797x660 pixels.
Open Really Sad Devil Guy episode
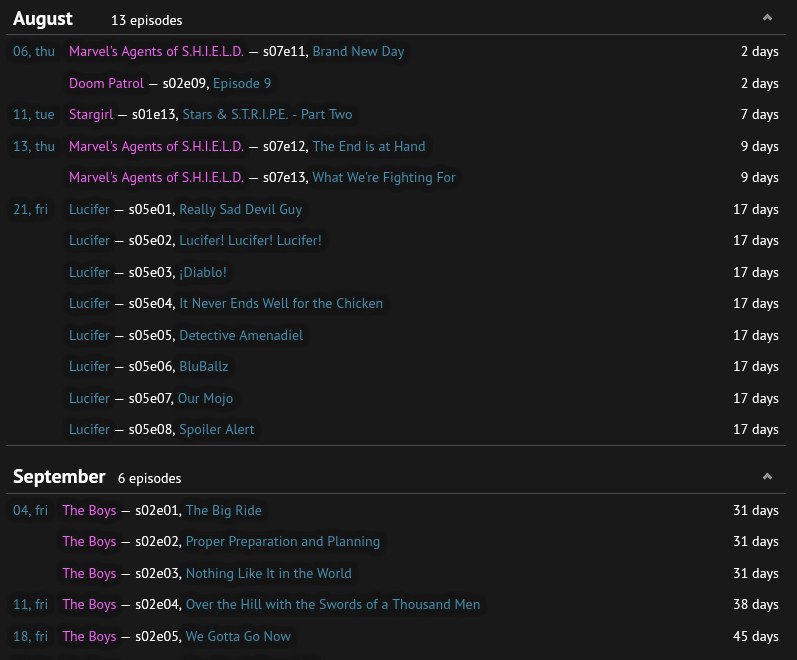click(241, 209)
